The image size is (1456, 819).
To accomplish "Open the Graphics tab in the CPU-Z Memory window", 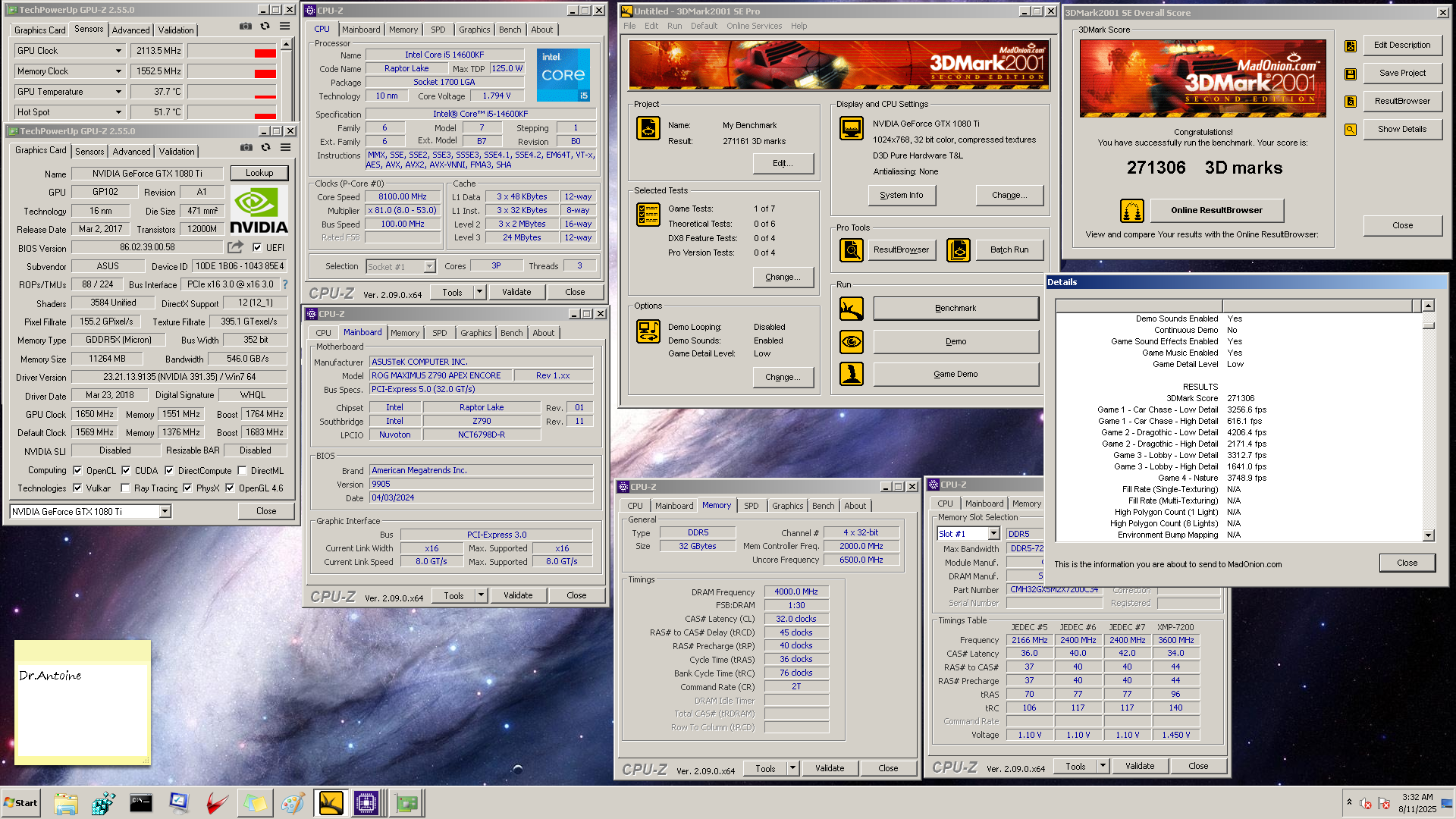I will [788, 506].
